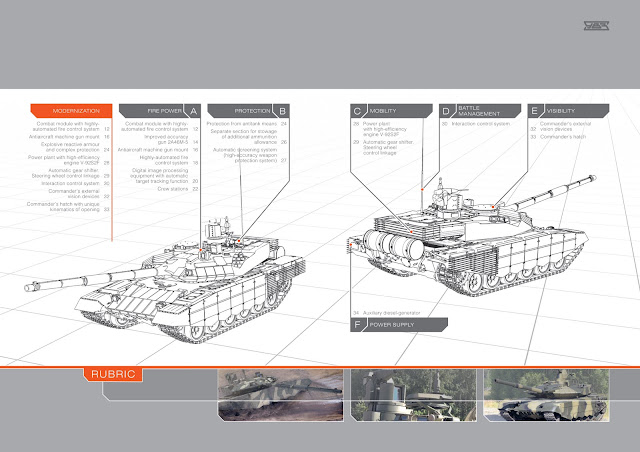The width and height of the screenshot is (640, 452).
Task: Open the E VISIBILITY section header
Action: (x=569, y=111)
